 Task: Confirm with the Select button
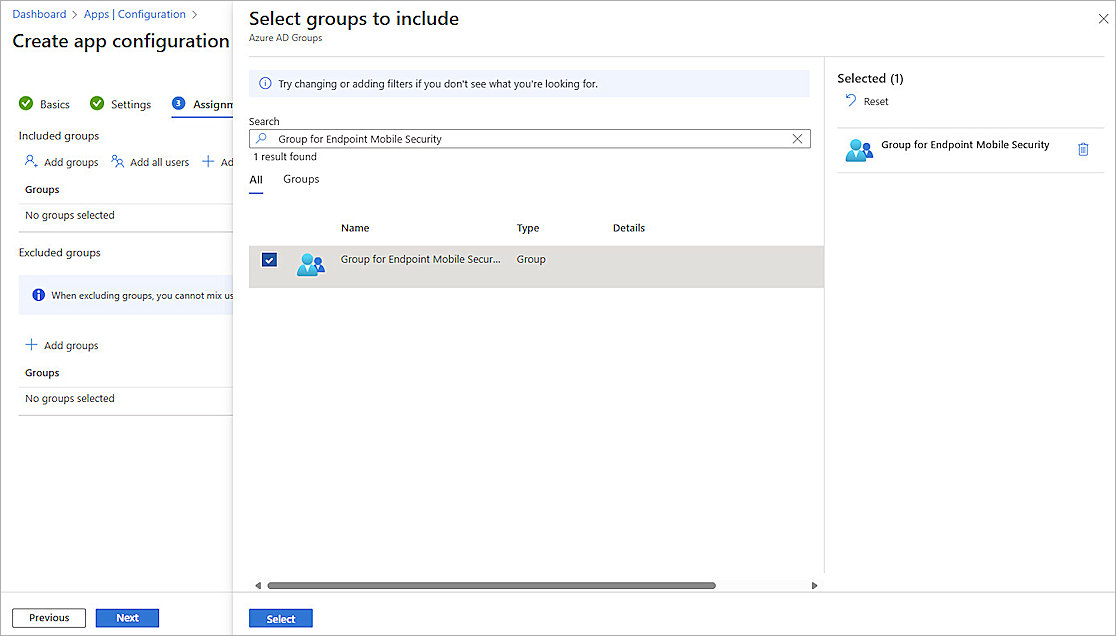pyautogui.click(x=280, y=619)
